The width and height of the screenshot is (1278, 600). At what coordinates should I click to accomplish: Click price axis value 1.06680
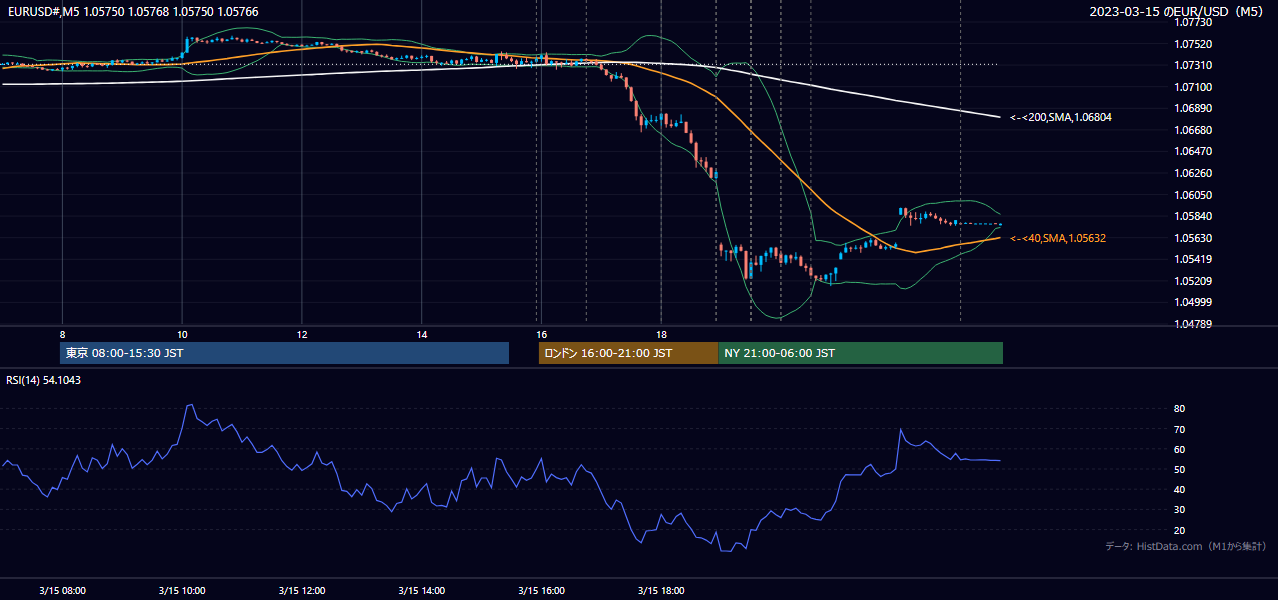click(1193, 130)
